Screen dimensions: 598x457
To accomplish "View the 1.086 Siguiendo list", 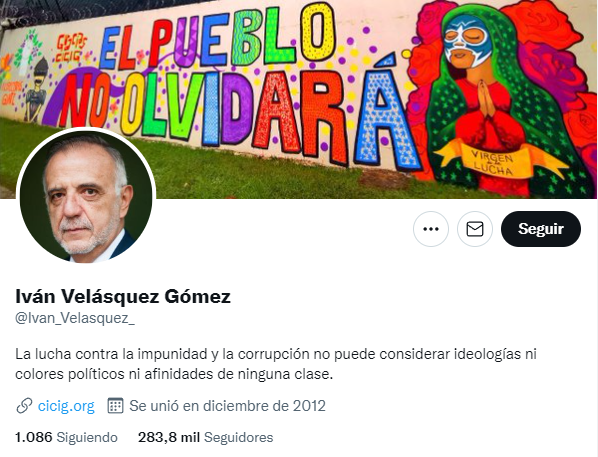I will click(x=66, y=437).
